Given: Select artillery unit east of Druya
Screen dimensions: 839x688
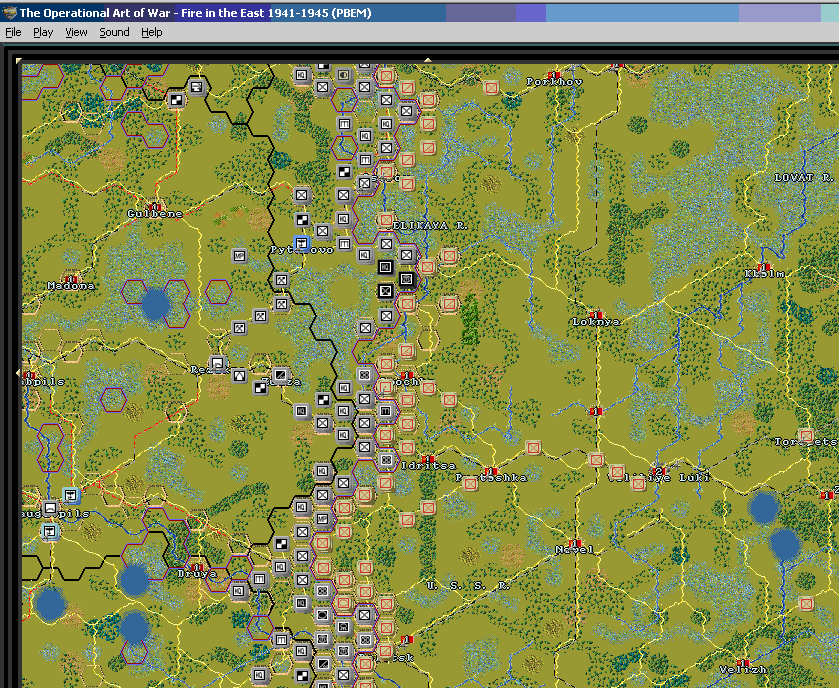Looking at the screenshot, I should pos(260,579).
